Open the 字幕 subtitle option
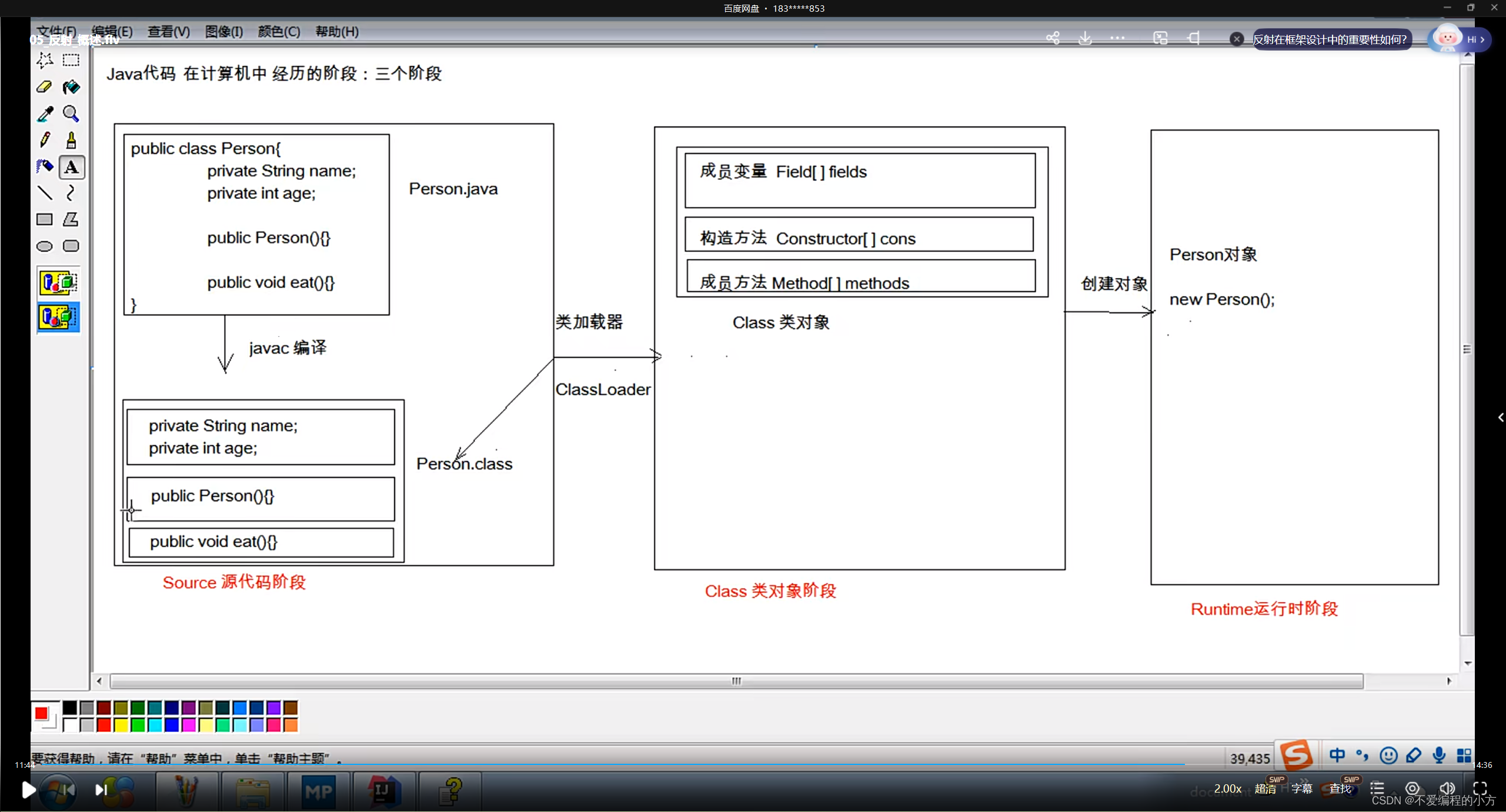 [1302, 789]
